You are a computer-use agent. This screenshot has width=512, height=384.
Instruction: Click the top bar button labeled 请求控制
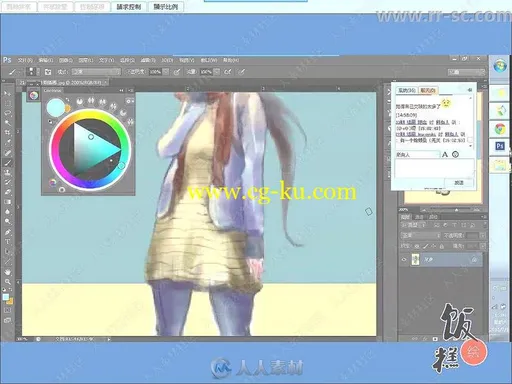click(x=129, y=7)
